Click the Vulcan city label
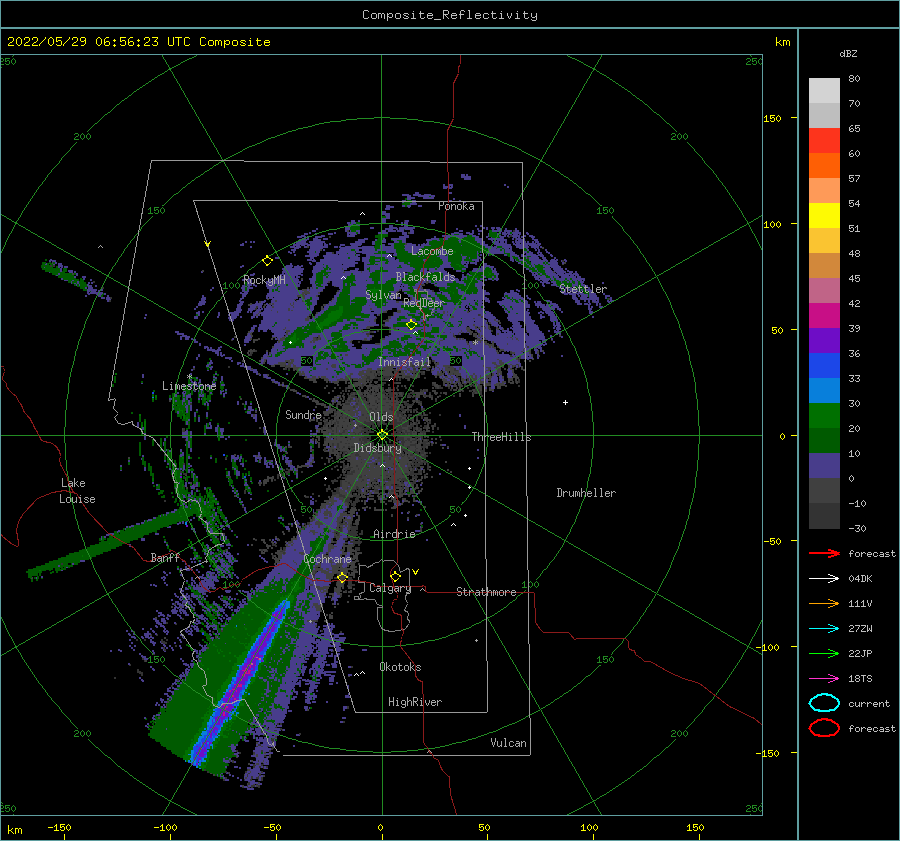 508,743
